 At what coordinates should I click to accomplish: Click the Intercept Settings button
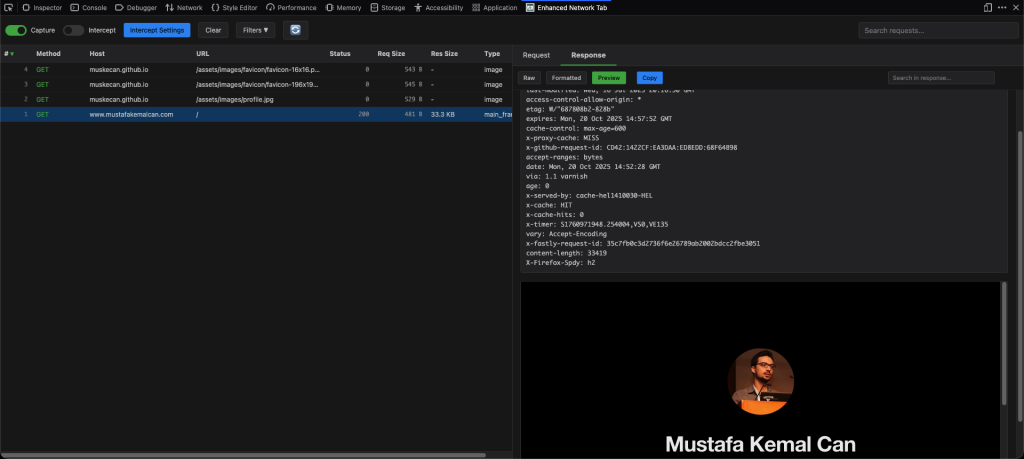coord(157,30)
